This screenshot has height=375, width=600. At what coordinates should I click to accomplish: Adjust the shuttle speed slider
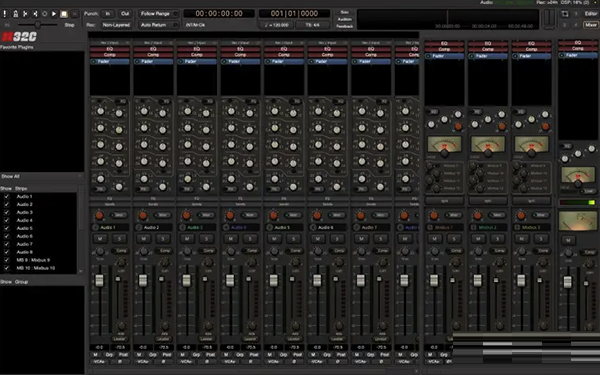click(38, 25)
